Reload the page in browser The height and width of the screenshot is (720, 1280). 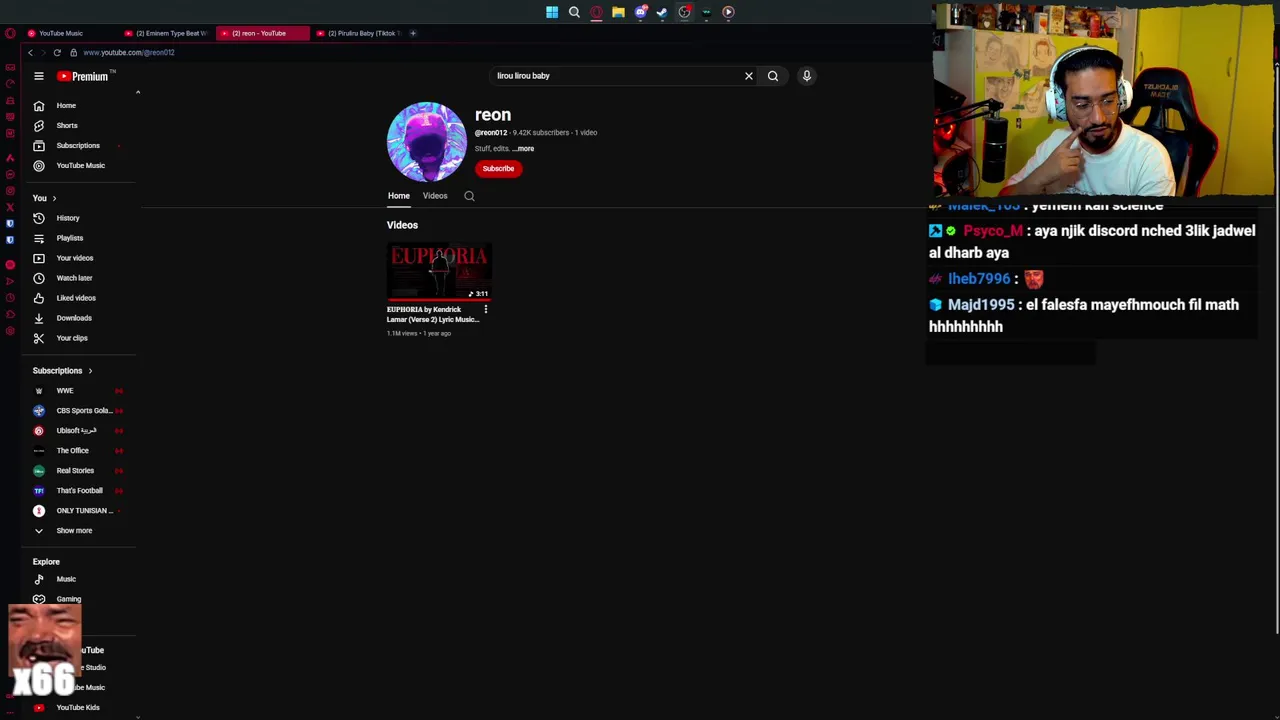pyautogui.click(x=57, y=52)
